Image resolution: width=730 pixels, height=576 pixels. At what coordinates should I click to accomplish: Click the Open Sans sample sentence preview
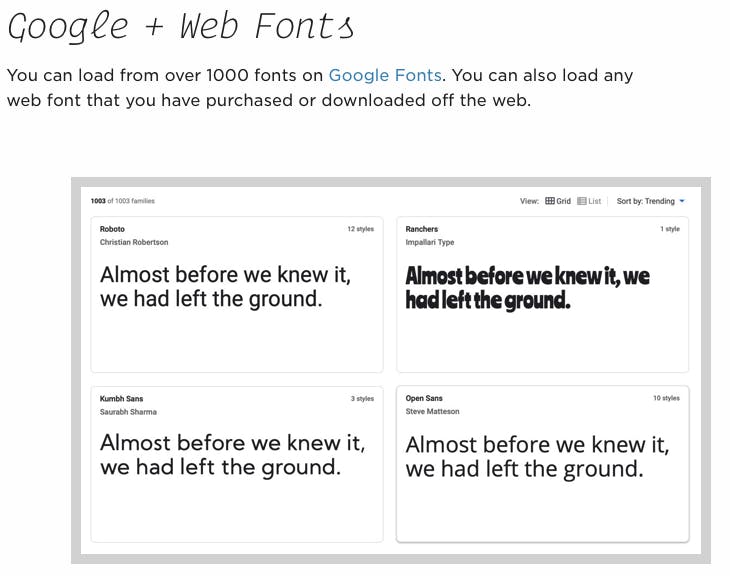pyautogui.click(x=537, y=457)
